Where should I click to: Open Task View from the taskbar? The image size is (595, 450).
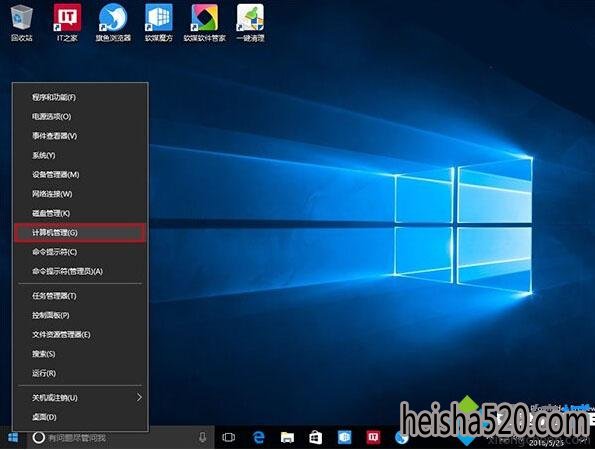pos(228,437)
